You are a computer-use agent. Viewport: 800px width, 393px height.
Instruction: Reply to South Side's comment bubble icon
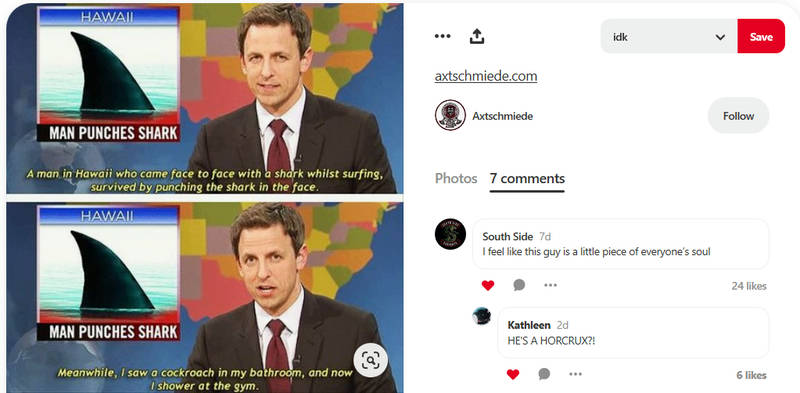tap(519, 285)
